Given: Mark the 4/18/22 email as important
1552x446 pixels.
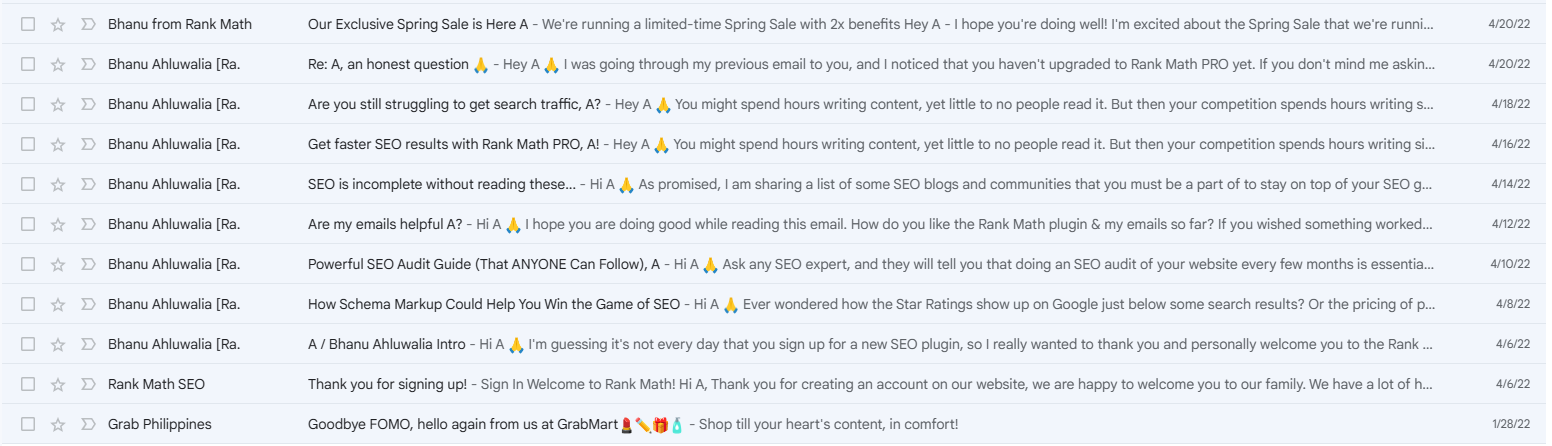Looking at the screenshot, I should tap(87, 104).
